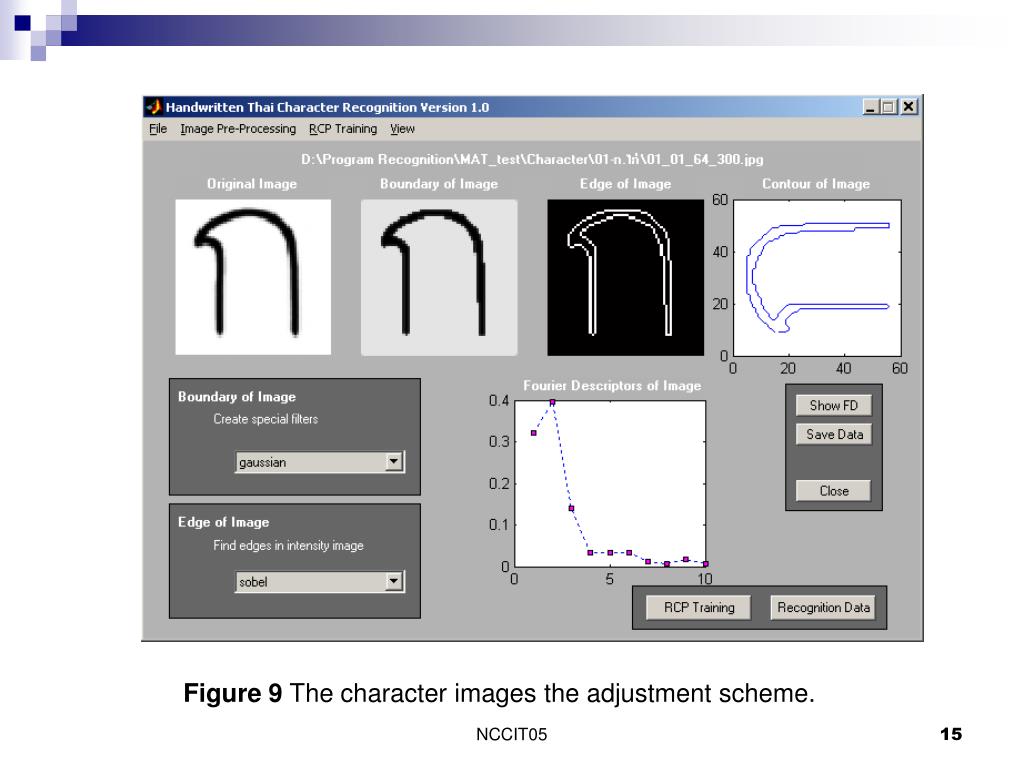This screenshot has width=1024, height=768.
Task: Start RCP Training with the bottom button
Action: (699, 607)
